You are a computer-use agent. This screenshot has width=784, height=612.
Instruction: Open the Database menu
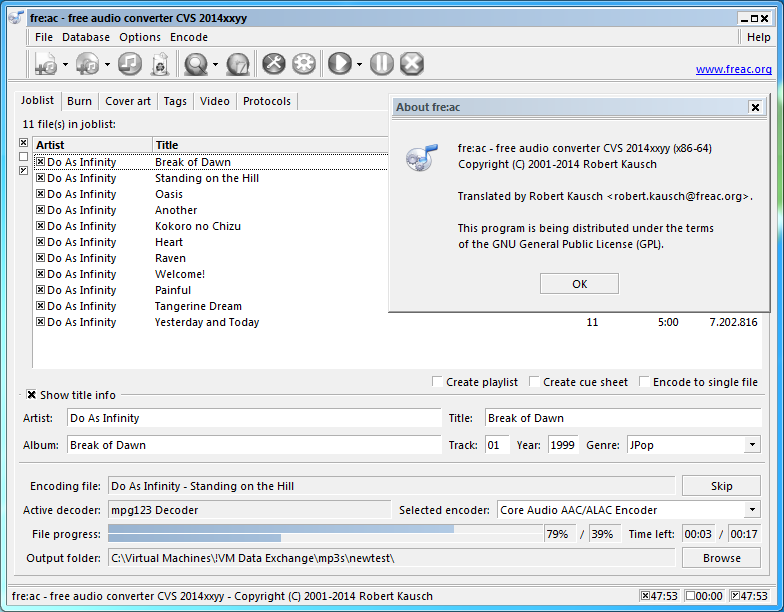86,37
